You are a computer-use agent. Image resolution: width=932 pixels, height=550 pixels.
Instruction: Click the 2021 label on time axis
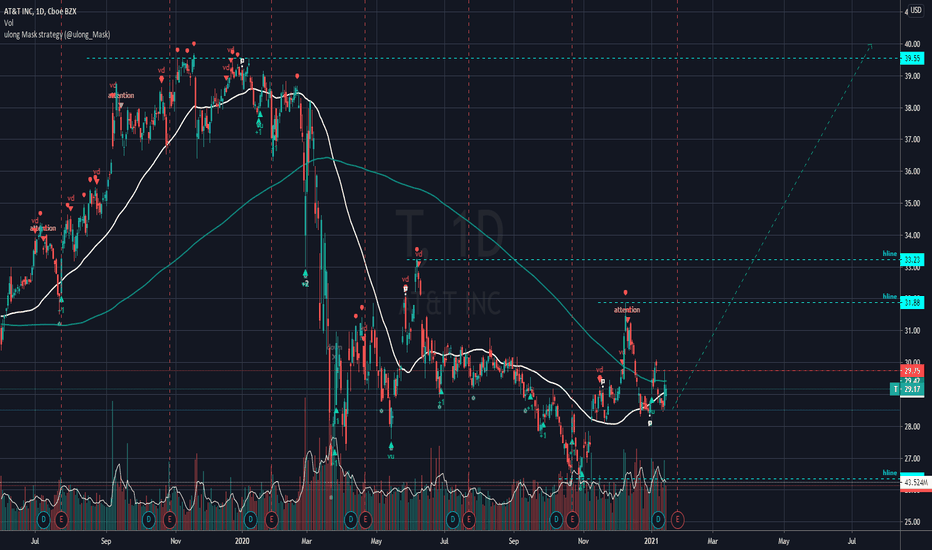(651, 541)
